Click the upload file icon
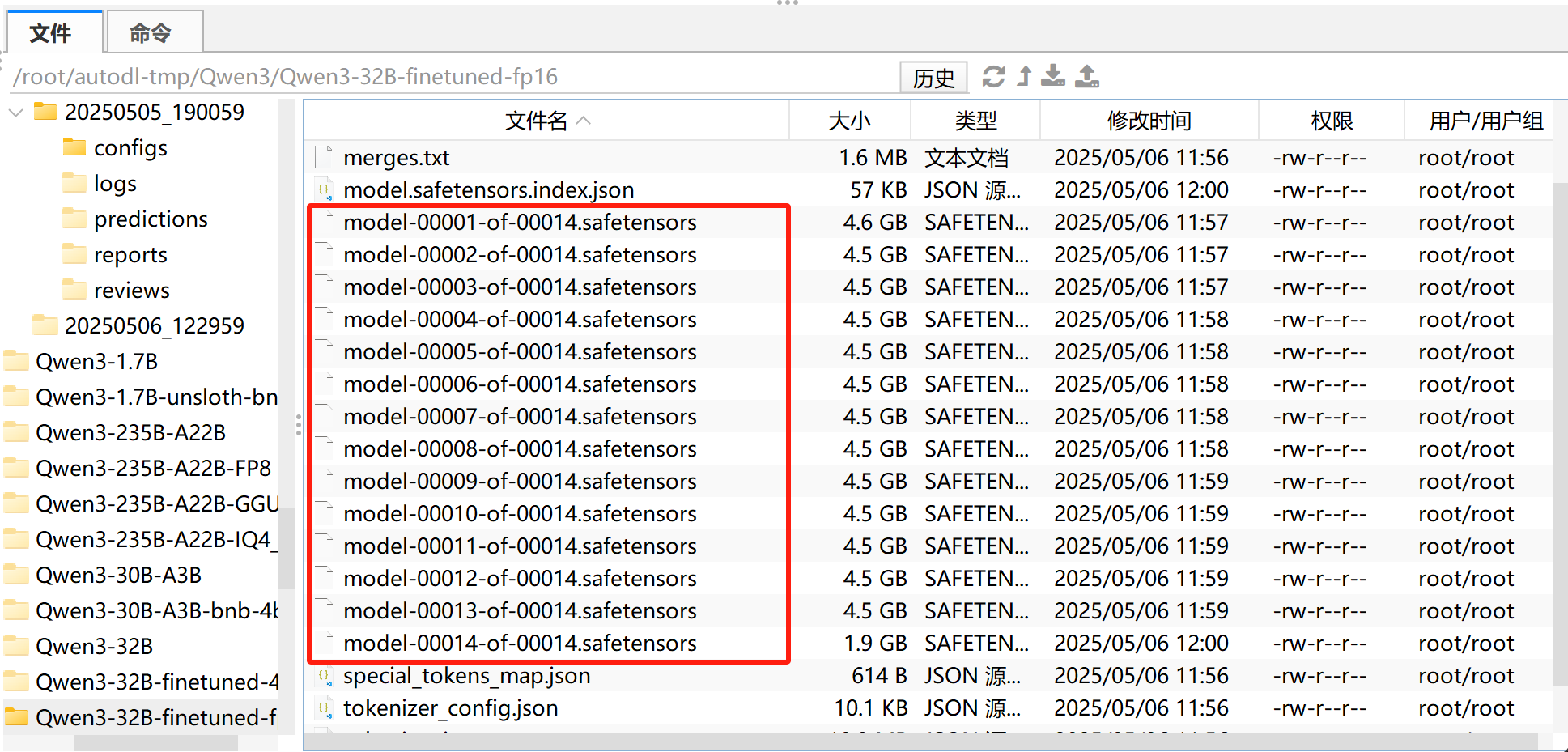The width and height of the screenshot is (1568, 752). pyautogui.click(x=1087, y=76)
